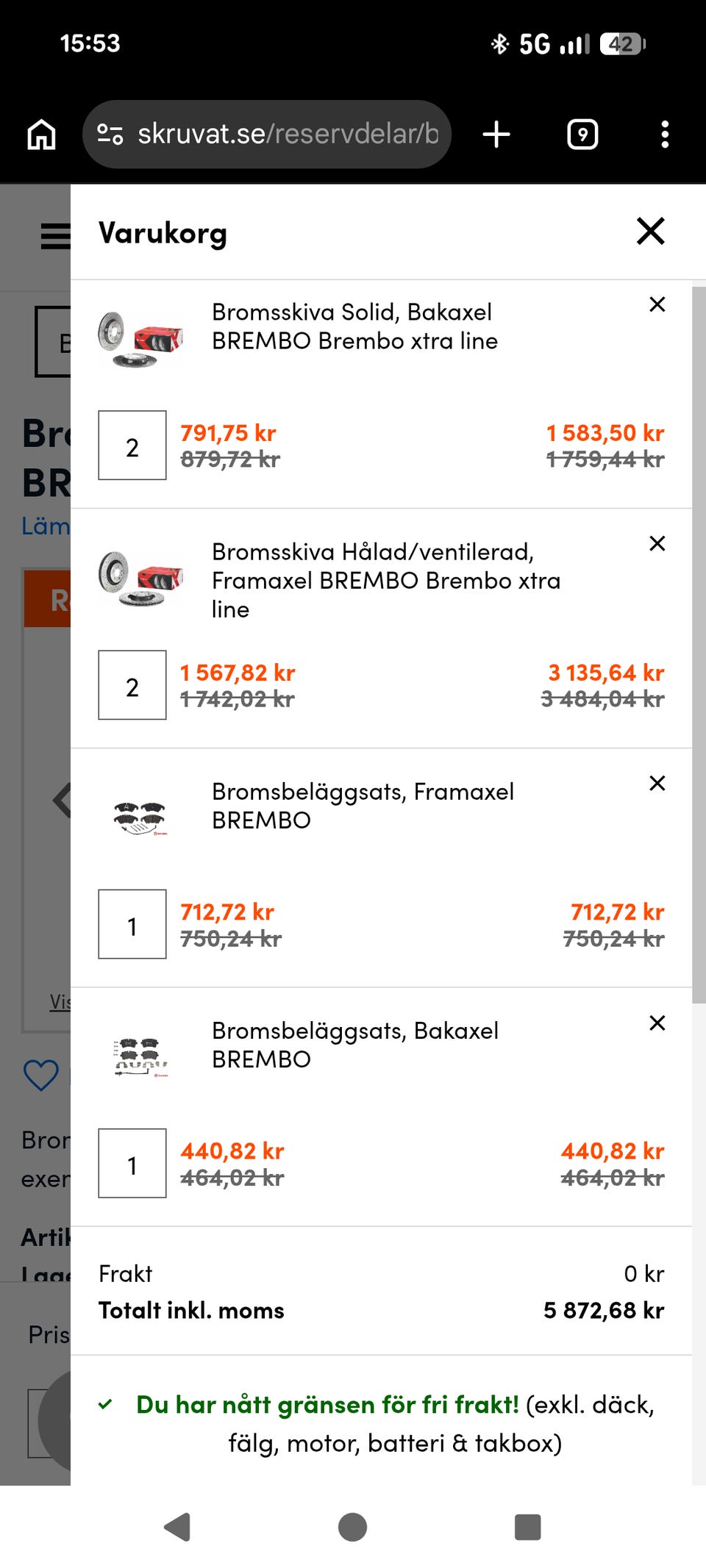Viewport: 706px width, 1568px height.
Task: Edit quantity for Bromsskiva Hålad/ventilerad Framaxel
Action: click(x=132, y=685)
